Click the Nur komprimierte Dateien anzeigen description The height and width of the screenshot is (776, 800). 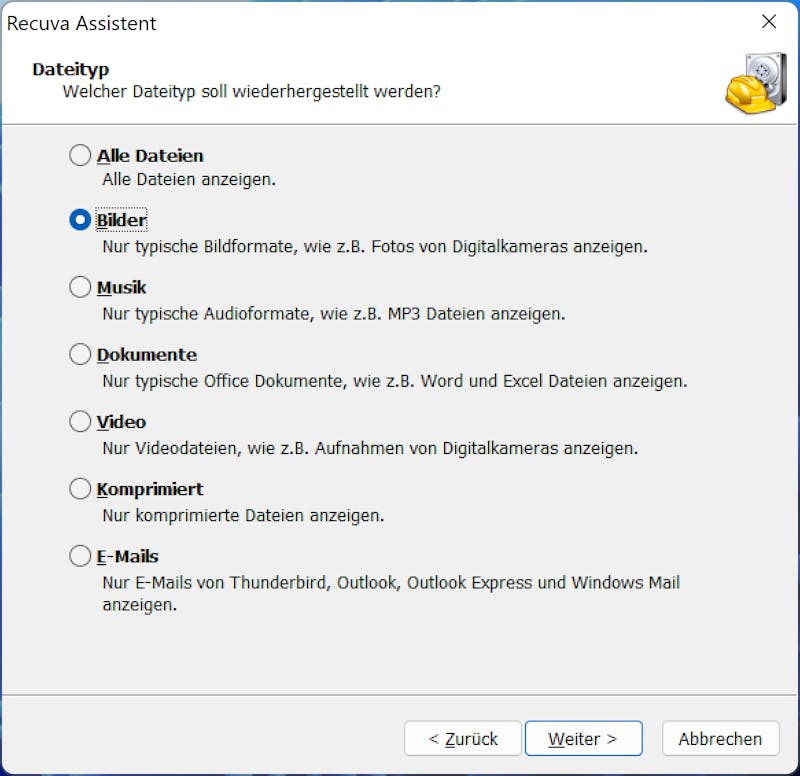(243, 515)
